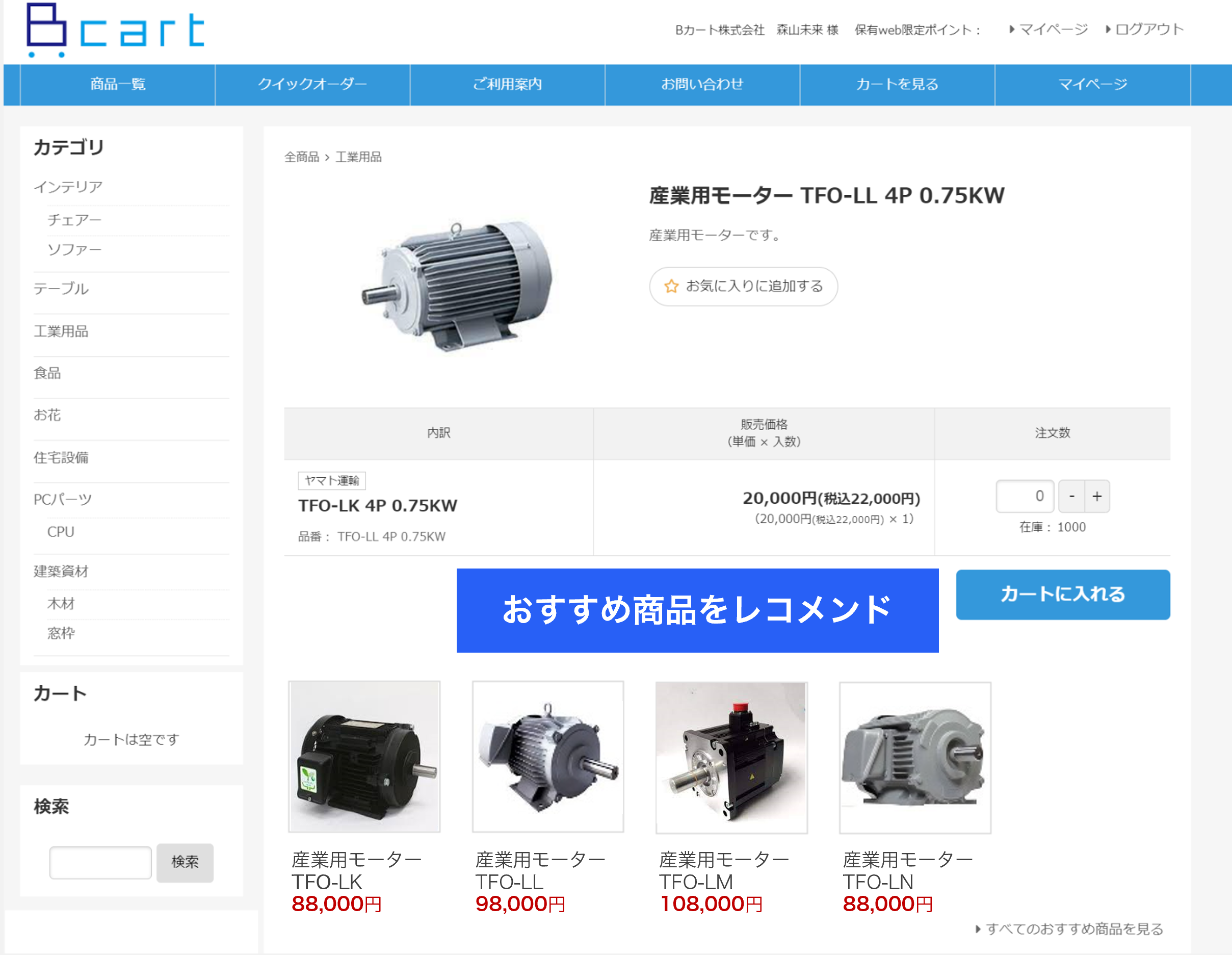Click すべてのおすすめ商品を見る link
Image resolution: width=1232 pixels, height=955 pixels.
[x=1069, y=929]
